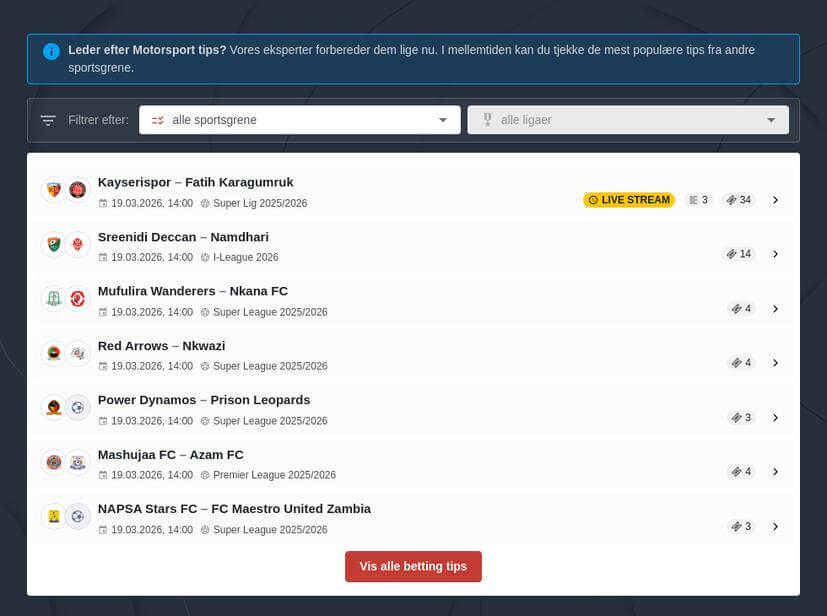This screenshot has height=616, width=827.
Task: Click the Fatih Karagumruk team logo
Action: point(78,189)
